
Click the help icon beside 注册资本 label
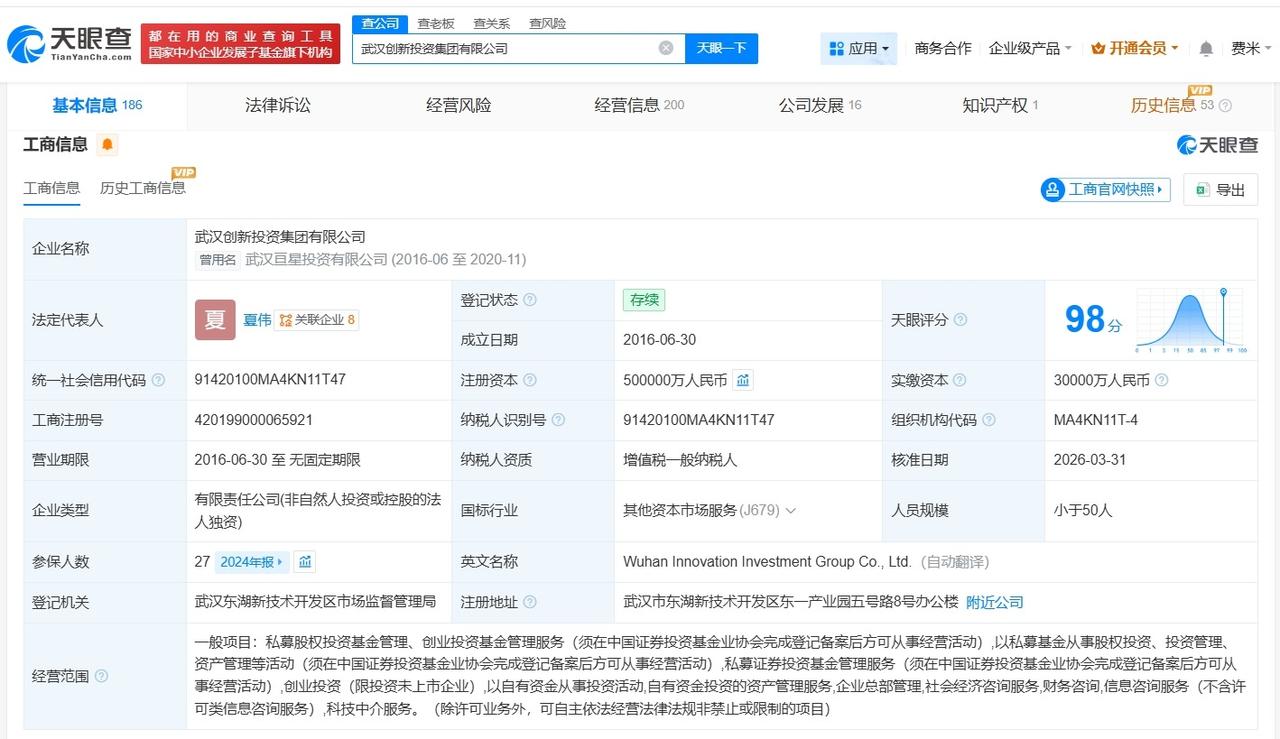(530, 380)
